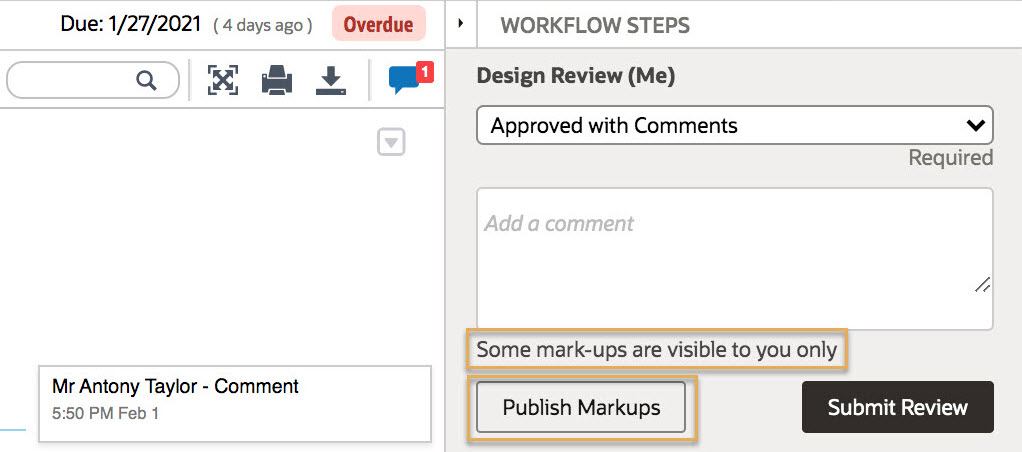Click the red notification badge showing 1
Image resolution: width=1022 pixels, height=452 pixels.
tap(424, 72)
